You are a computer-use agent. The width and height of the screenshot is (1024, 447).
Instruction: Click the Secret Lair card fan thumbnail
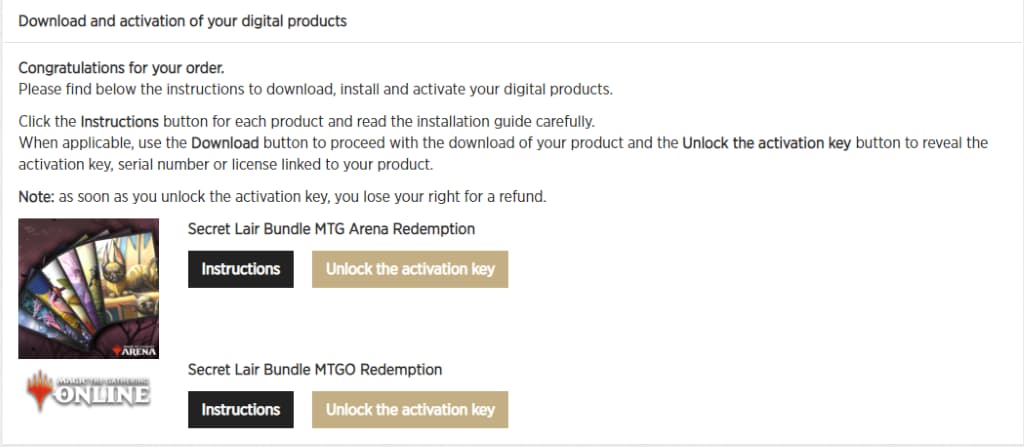88,288
